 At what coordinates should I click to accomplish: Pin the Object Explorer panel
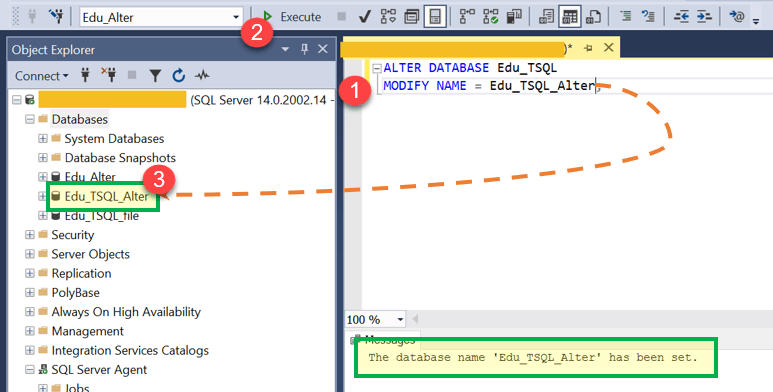[304, 49]
